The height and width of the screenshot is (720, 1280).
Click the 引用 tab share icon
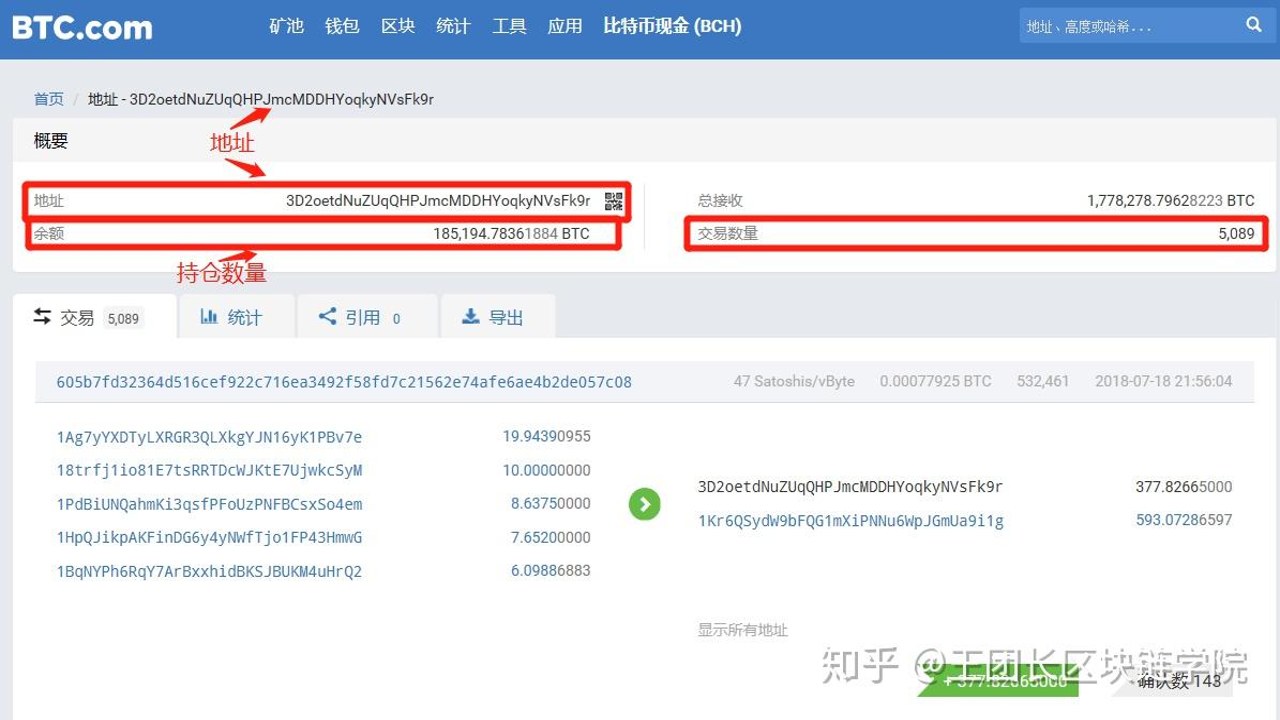click(327, 316)
